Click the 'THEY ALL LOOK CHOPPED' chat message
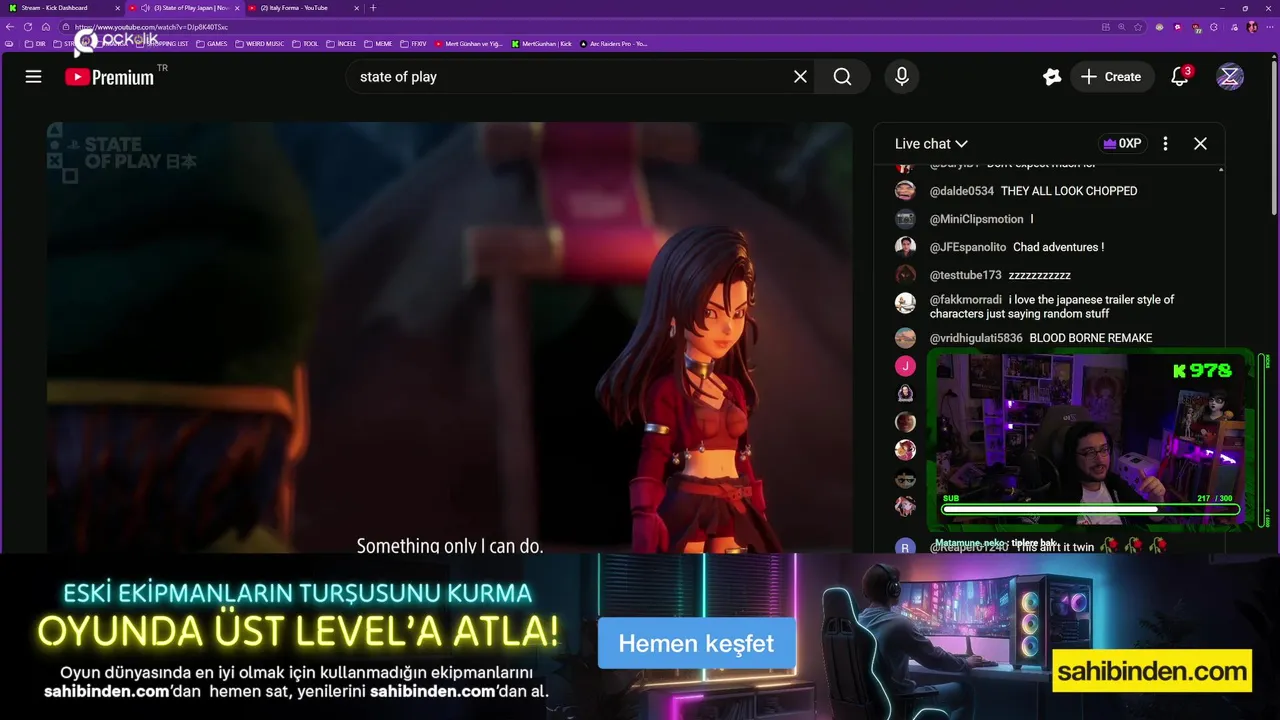 tap(1069, 191)
